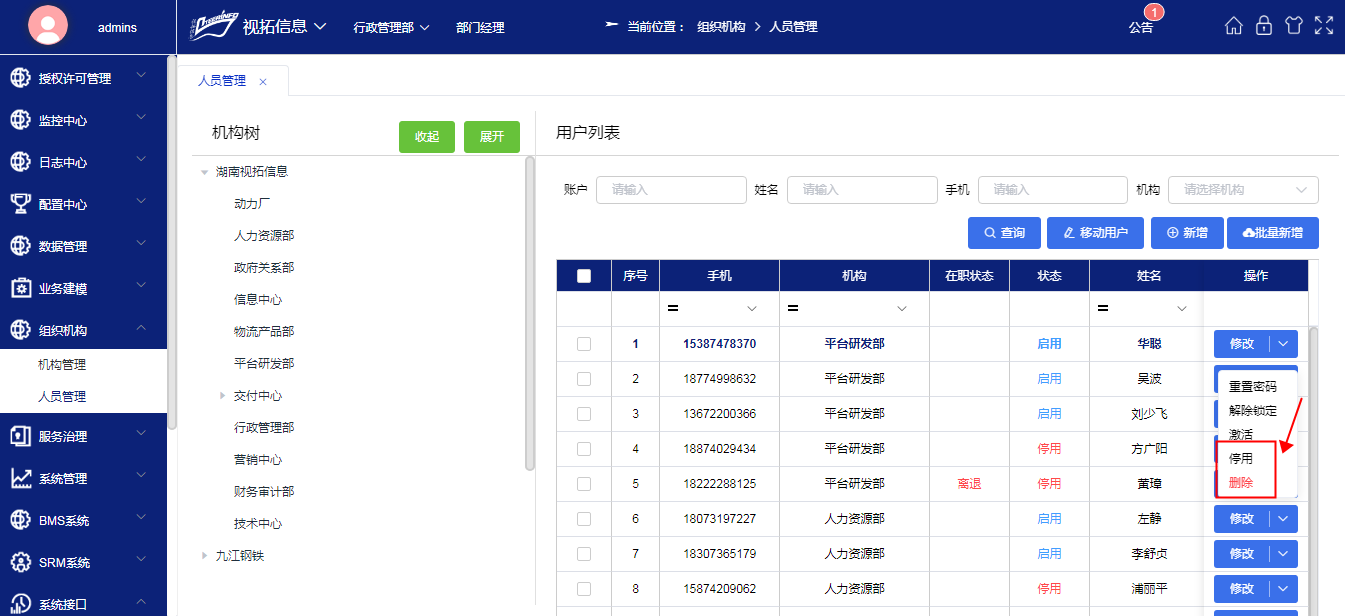Viewport: 1345px width, 616px height.
Task: Click the icon beside 服务治理
Action: click(20, 436)
